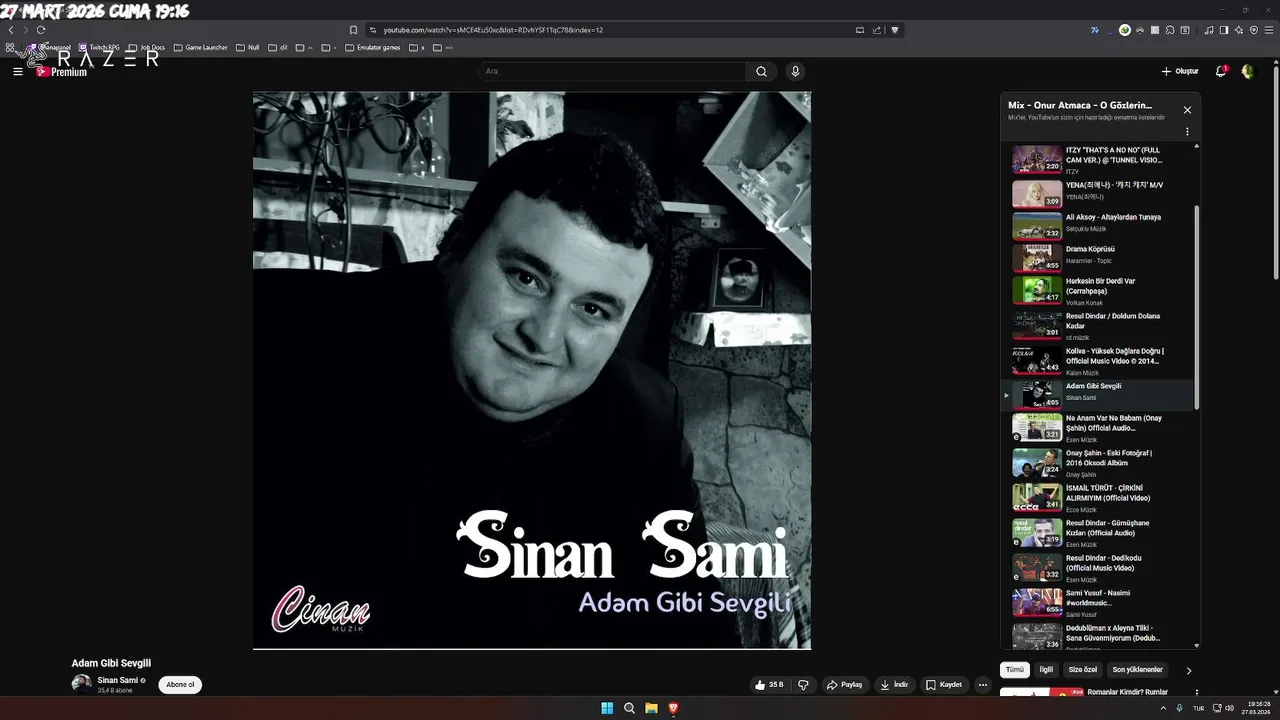Image resolution: width=1280 pixels, height=720 pixels.
Task: Play Koliva - Yüksek Dağlara Doğru
Action: (x=1097, y=360)
